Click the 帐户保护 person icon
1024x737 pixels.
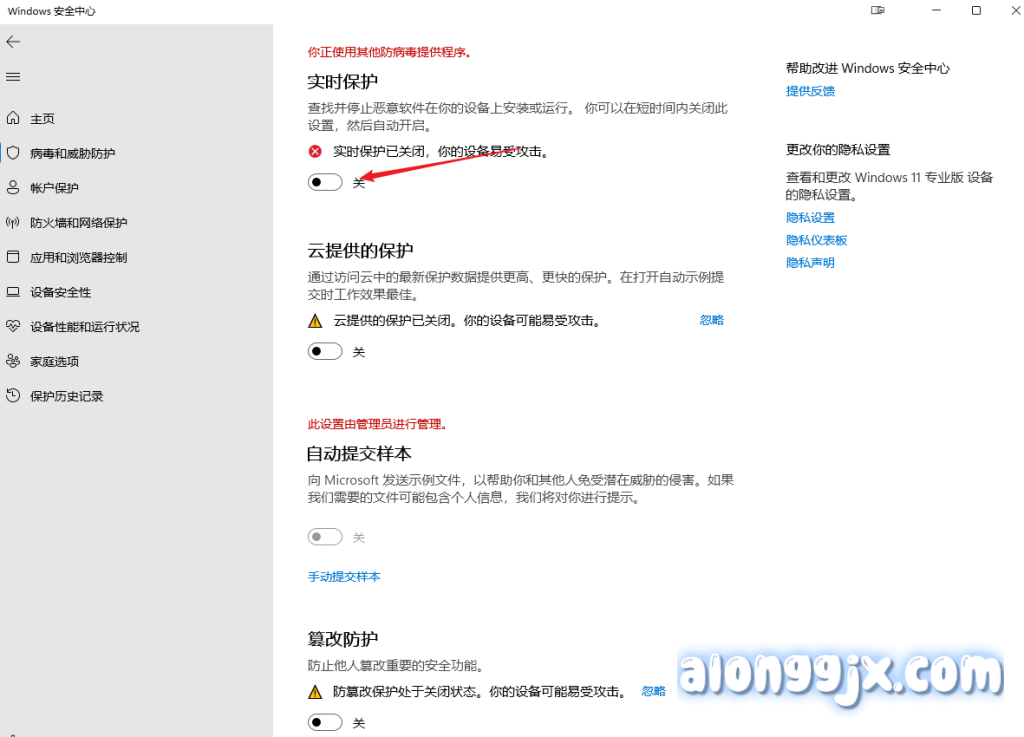(13, 188)
